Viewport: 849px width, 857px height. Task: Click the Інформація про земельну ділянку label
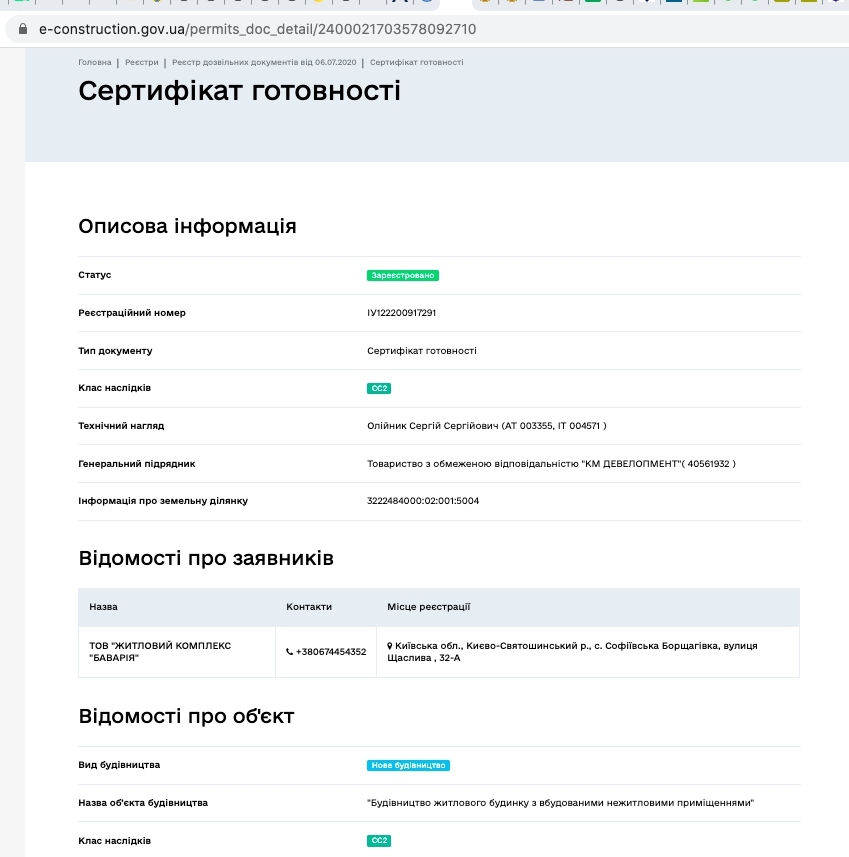(163, 501)
